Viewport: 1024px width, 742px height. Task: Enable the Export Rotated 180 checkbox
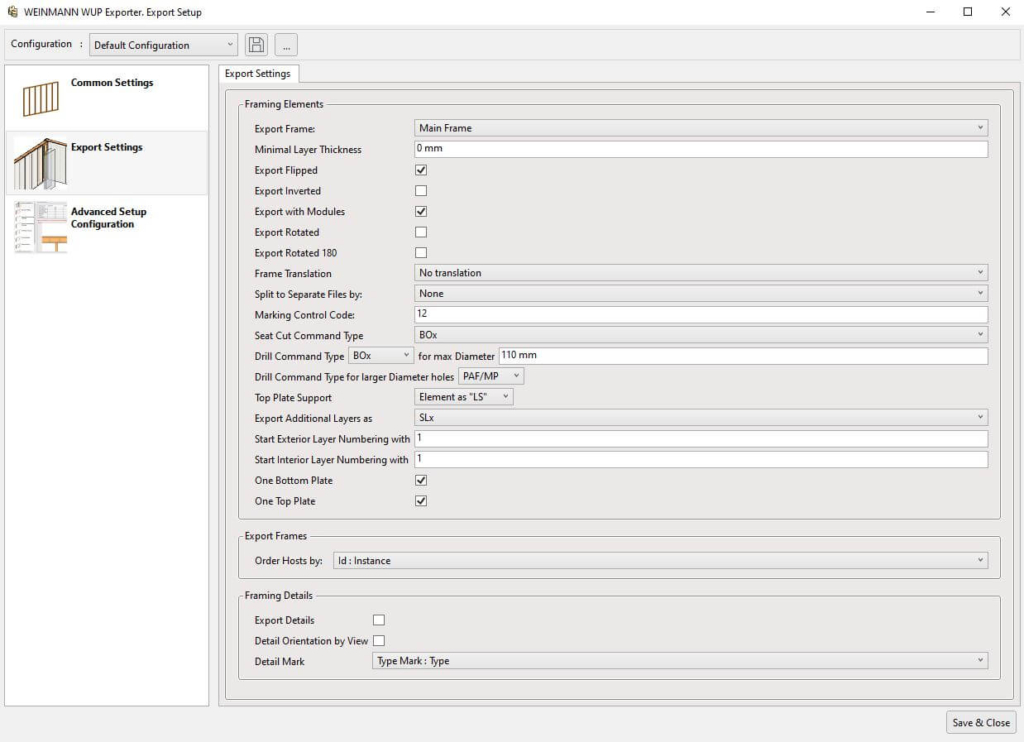(x=421, y=253)
